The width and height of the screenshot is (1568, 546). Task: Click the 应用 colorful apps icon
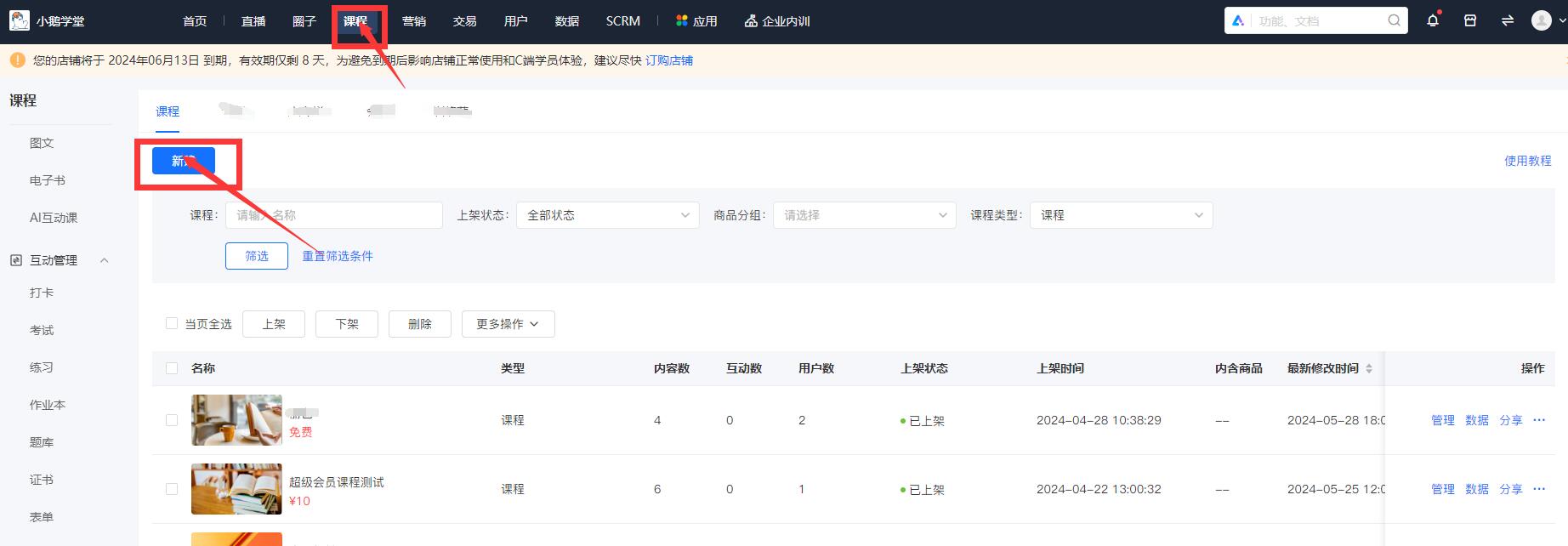coord(681,20)
